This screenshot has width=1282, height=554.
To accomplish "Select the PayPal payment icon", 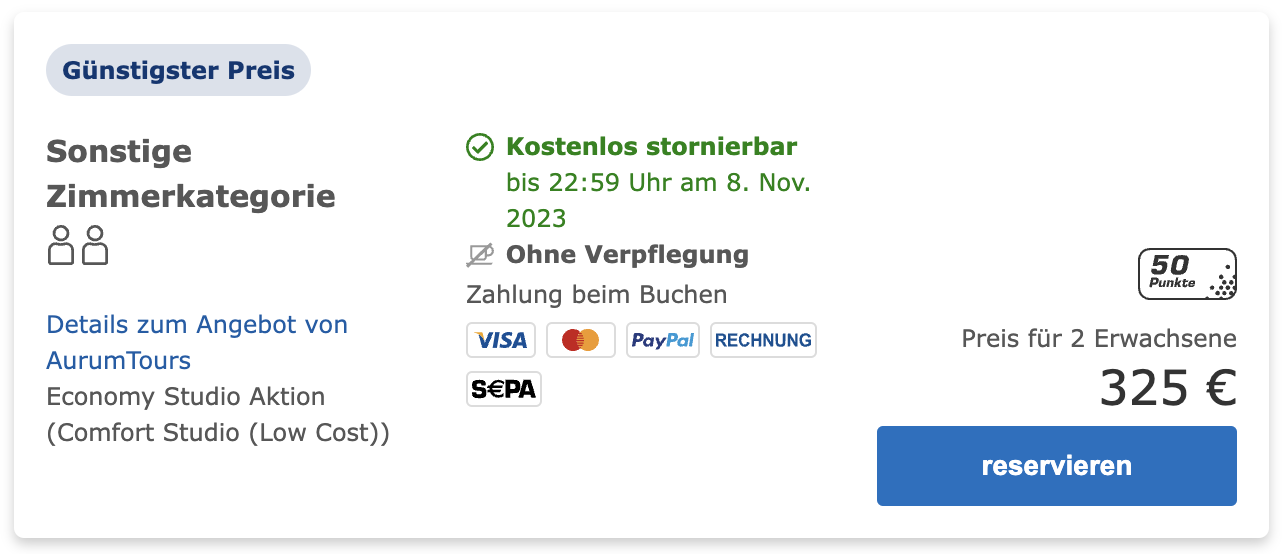I will [x=663, y=340].
